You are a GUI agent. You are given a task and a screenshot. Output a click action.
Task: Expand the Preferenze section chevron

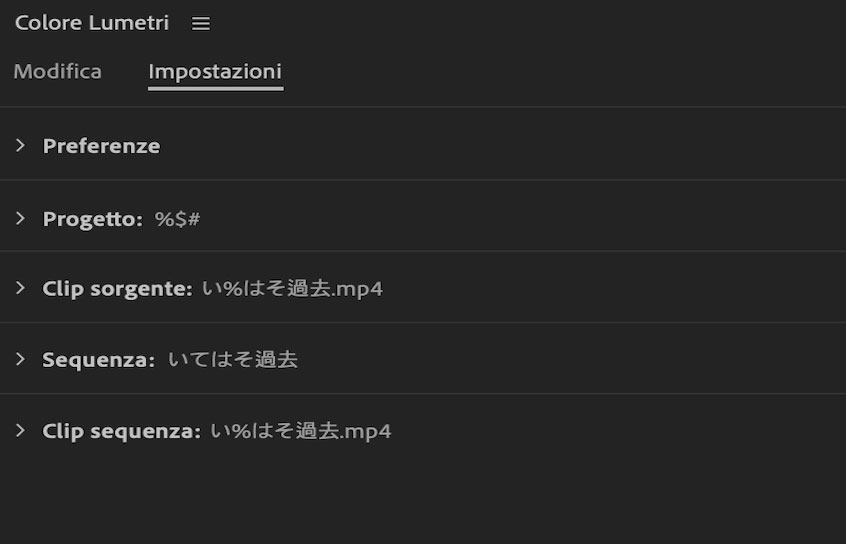(x=20, y=146)
